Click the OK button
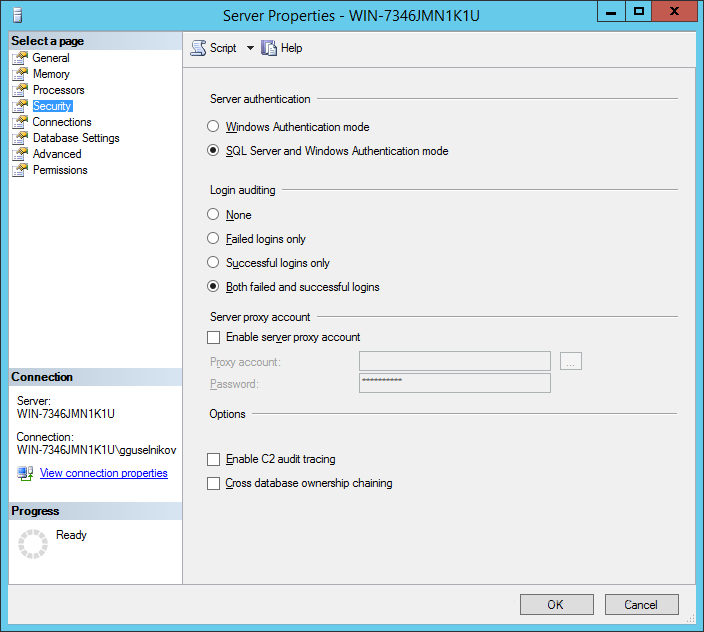 click(x=556, y=604)
